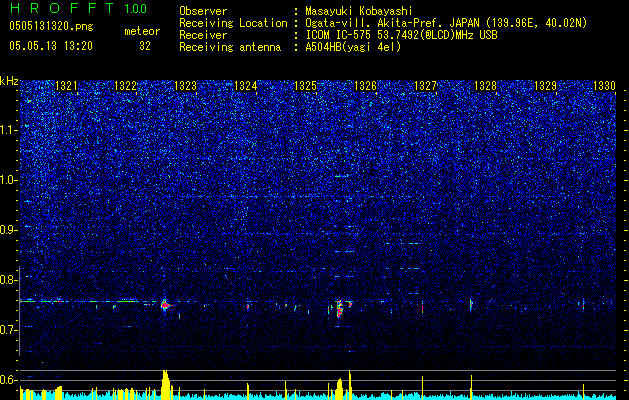Click the ICOM IC-575 receiver text
This screenshot has width=629, height=400.
tap(401, 35)
